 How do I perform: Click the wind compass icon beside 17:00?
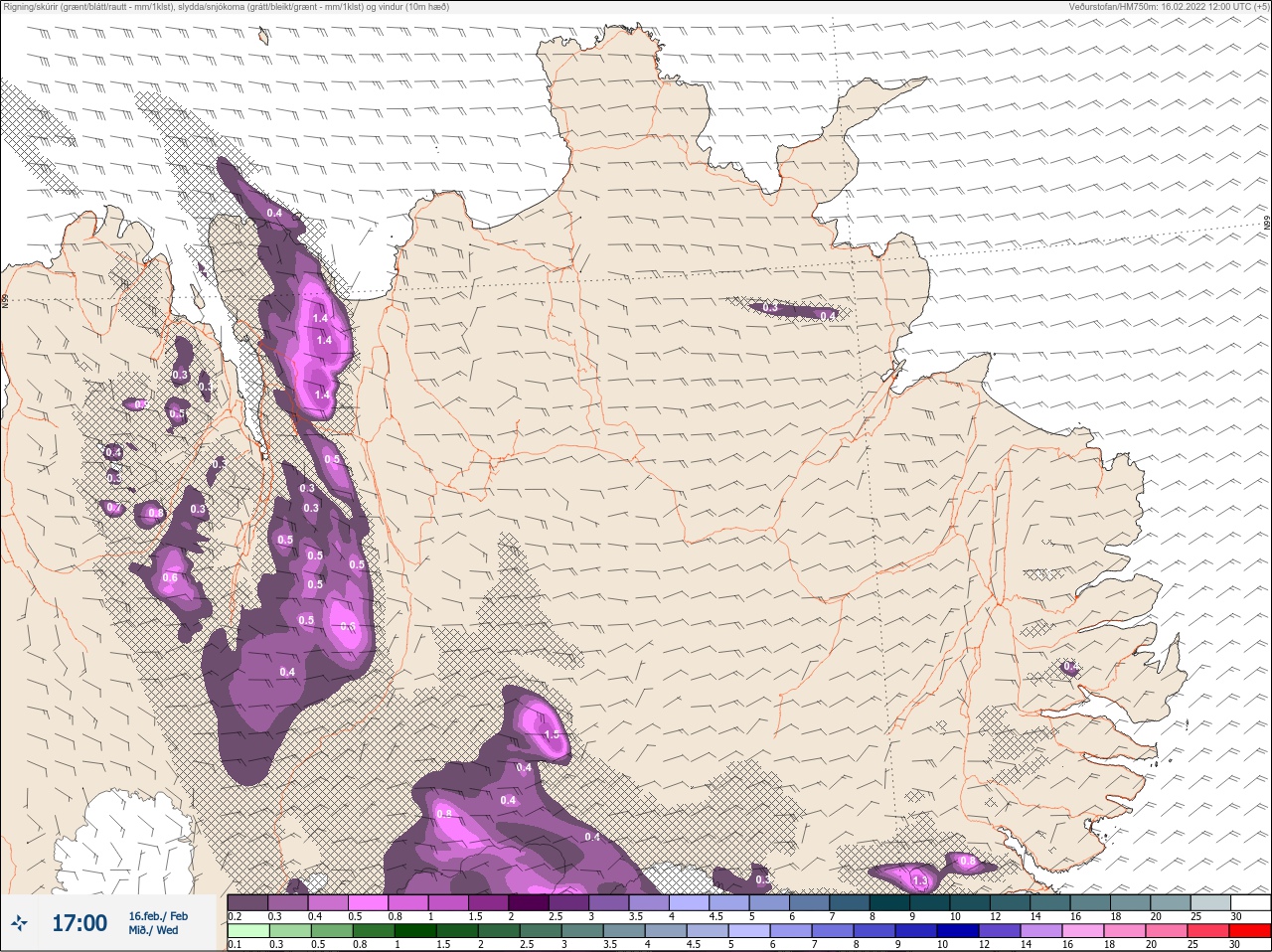tap(19, 924)
